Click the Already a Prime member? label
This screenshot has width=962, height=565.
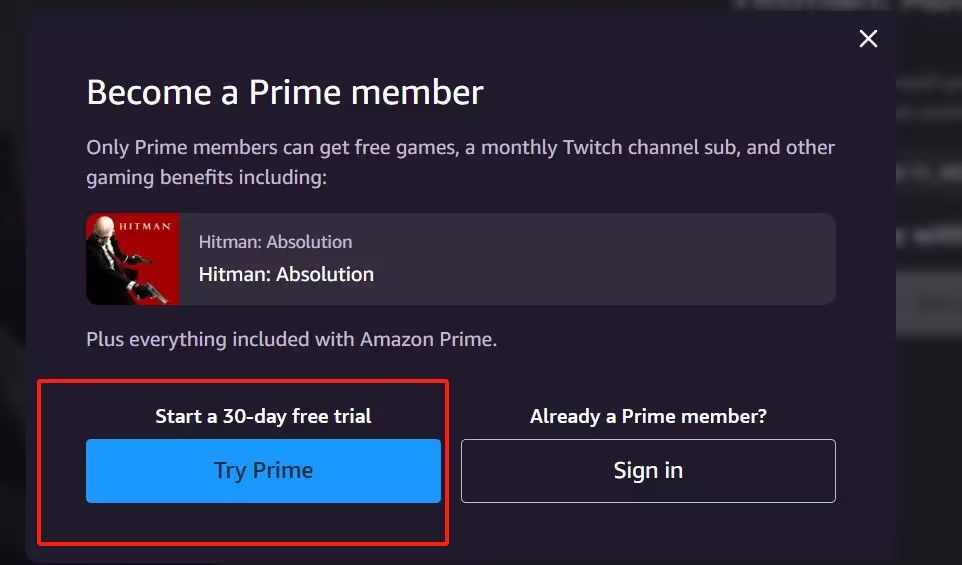click(648, 416)
